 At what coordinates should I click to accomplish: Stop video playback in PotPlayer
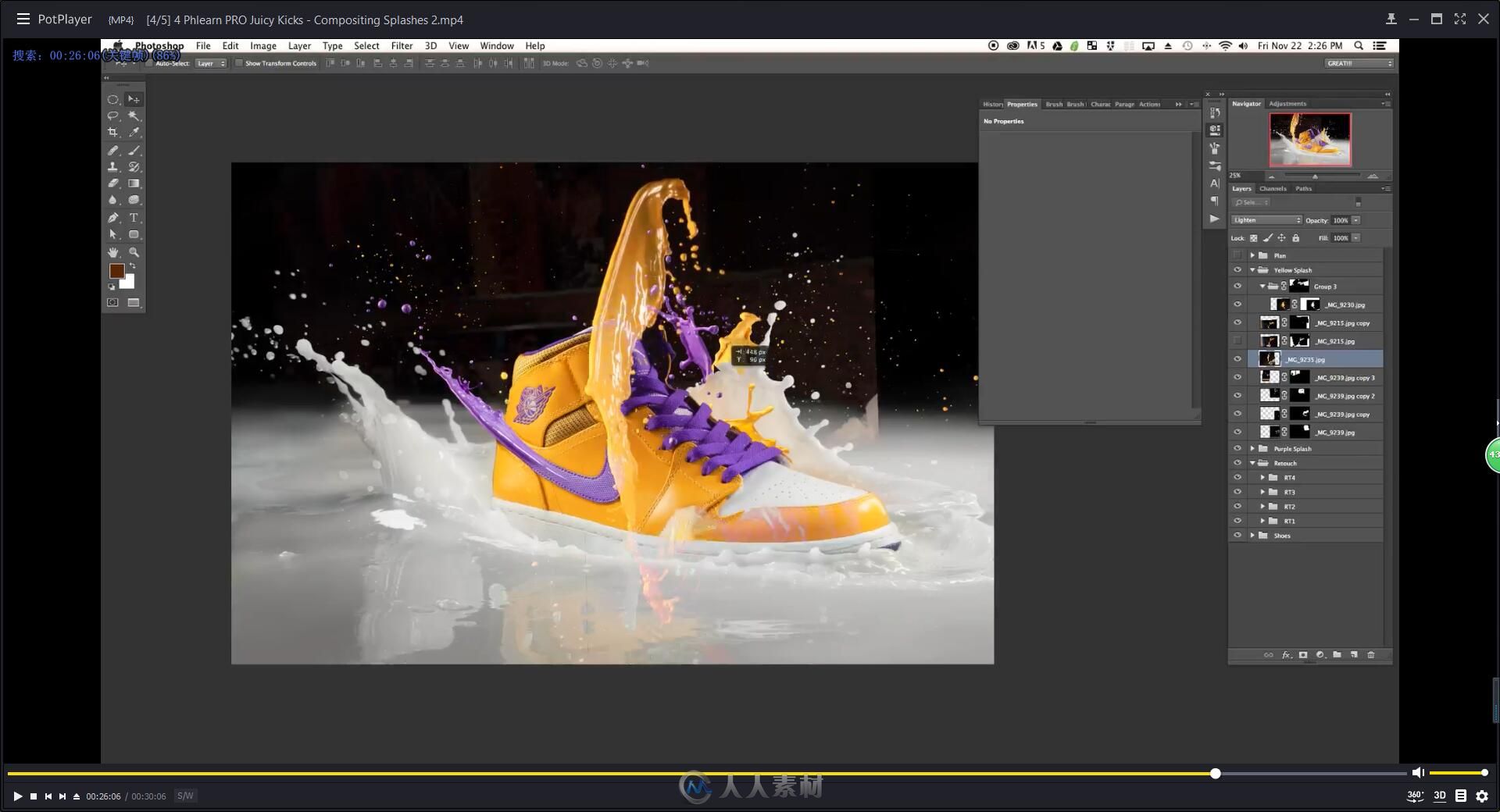point(34,796)
